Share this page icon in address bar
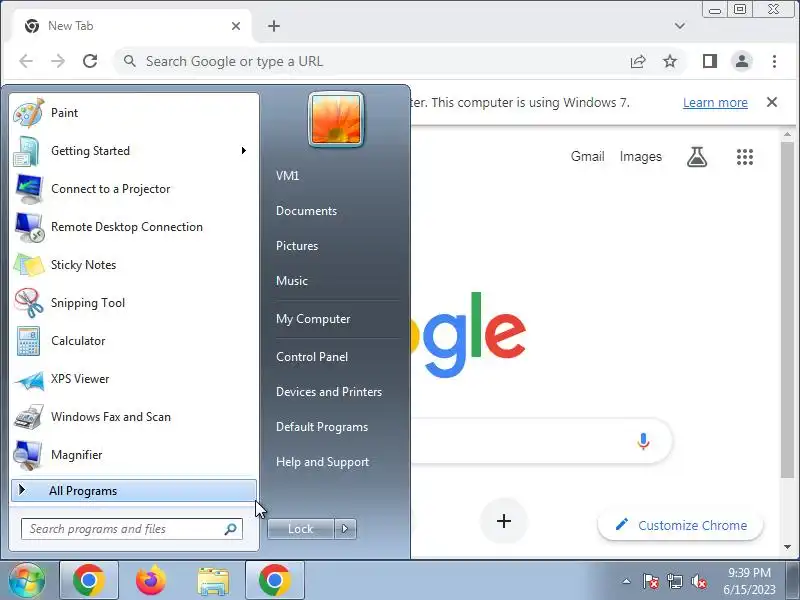Viewport: 800px width, 600px height. [x=638, y=61]
